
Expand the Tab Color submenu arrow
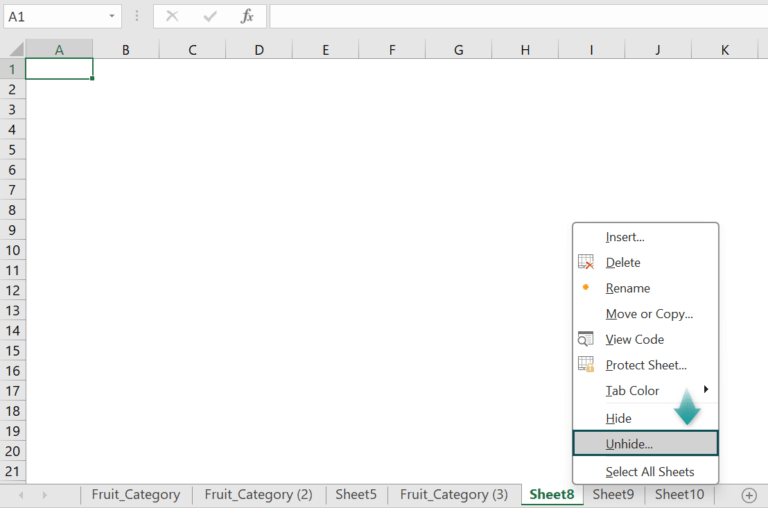[x=706, y=389]
